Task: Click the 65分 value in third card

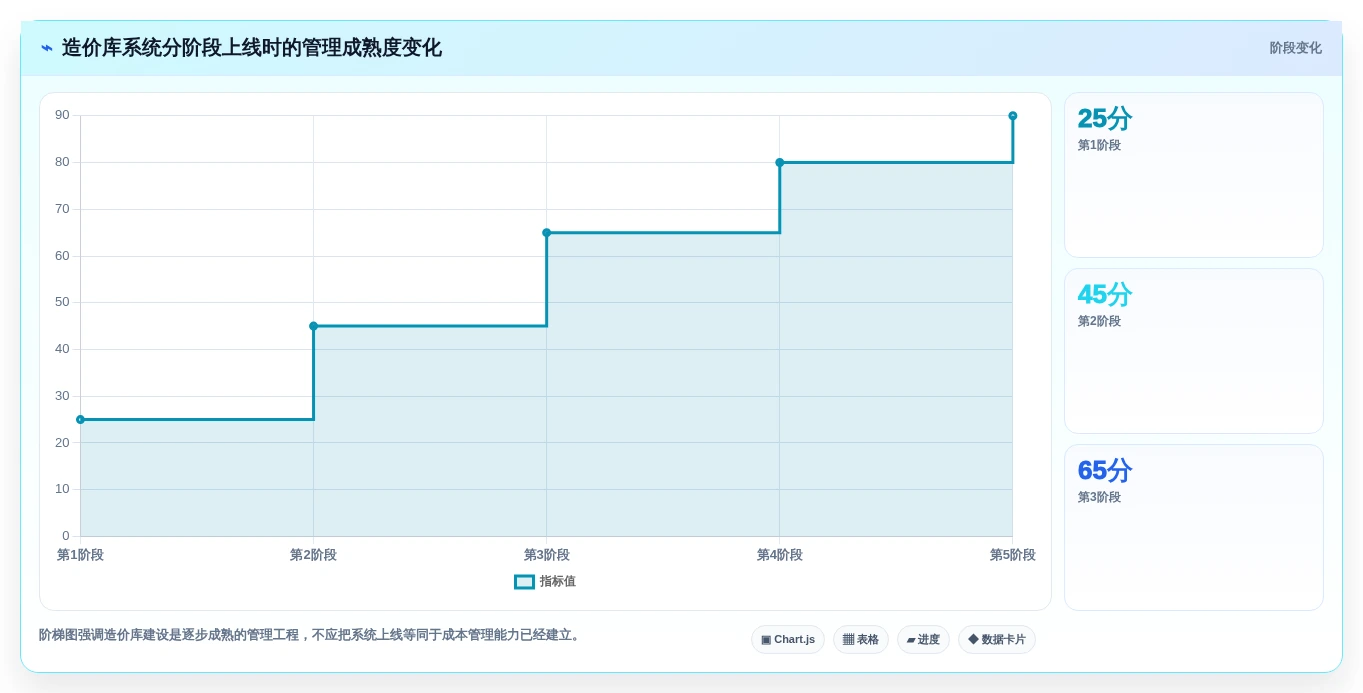Action: [x=1105, y=471]
